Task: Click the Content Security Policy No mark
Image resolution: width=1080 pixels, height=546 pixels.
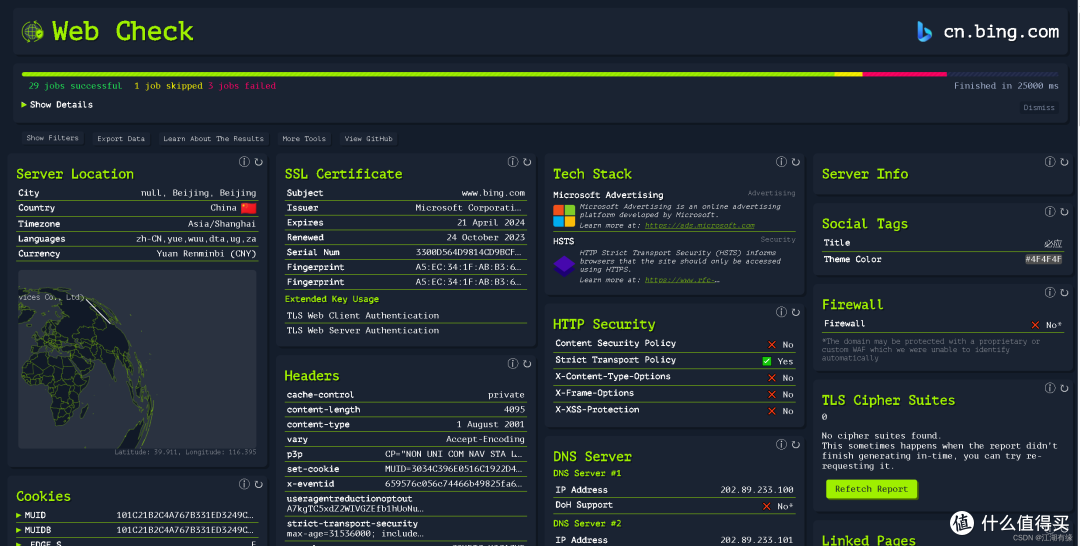Action: [x=771, y=344]
